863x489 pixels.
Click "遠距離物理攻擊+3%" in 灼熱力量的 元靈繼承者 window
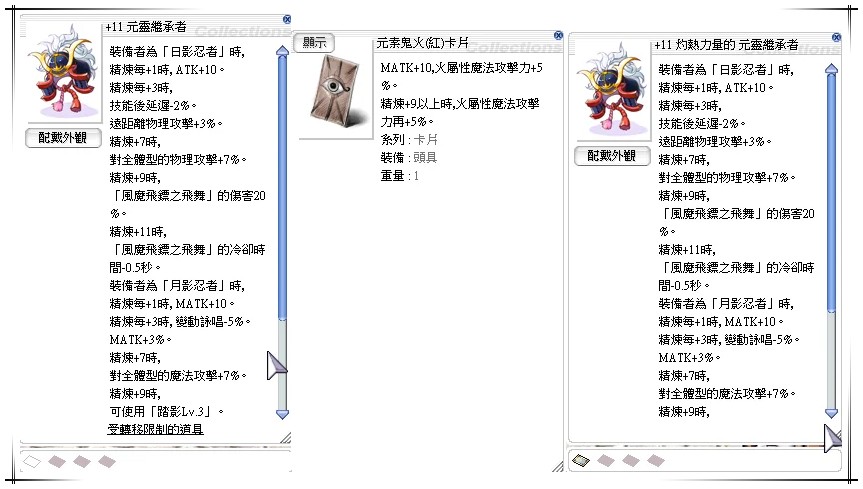[715, 142]
